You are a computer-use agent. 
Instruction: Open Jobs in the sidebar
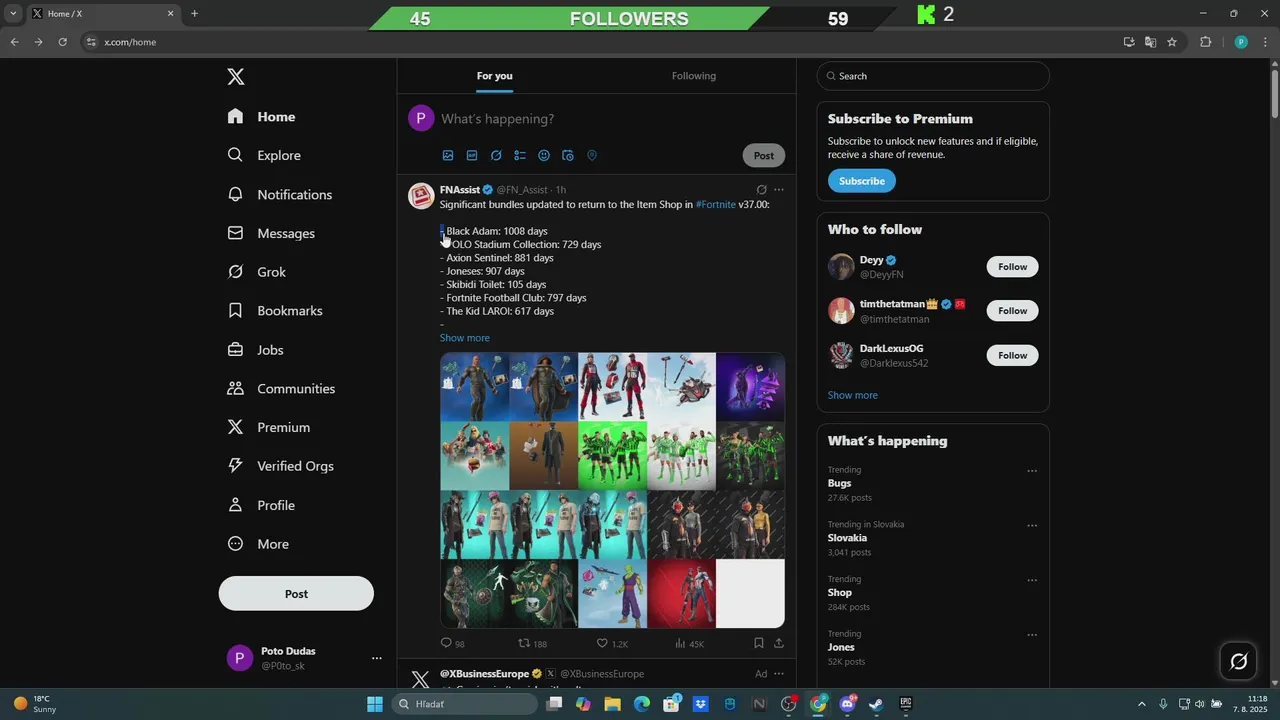255,350
